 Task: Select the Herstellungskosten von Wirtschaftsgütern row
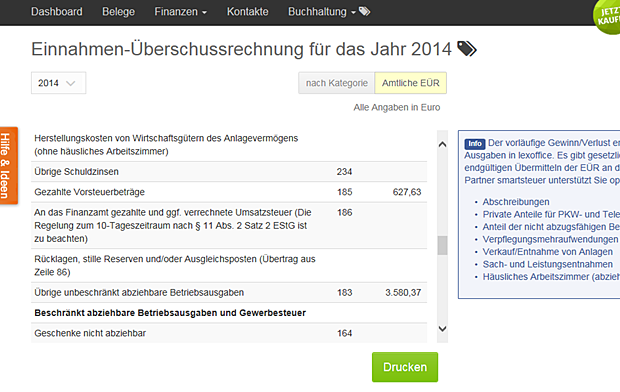[229, 145]
